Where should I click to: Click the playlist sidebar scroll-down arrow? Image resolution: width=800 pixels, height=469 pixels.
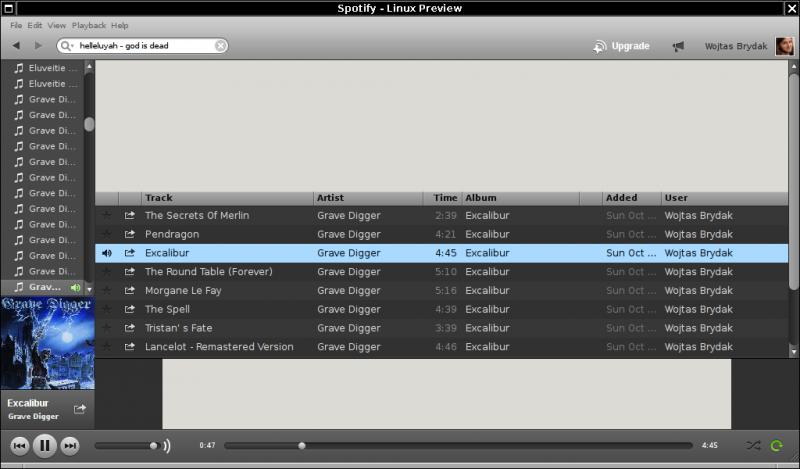click(89, 288)
